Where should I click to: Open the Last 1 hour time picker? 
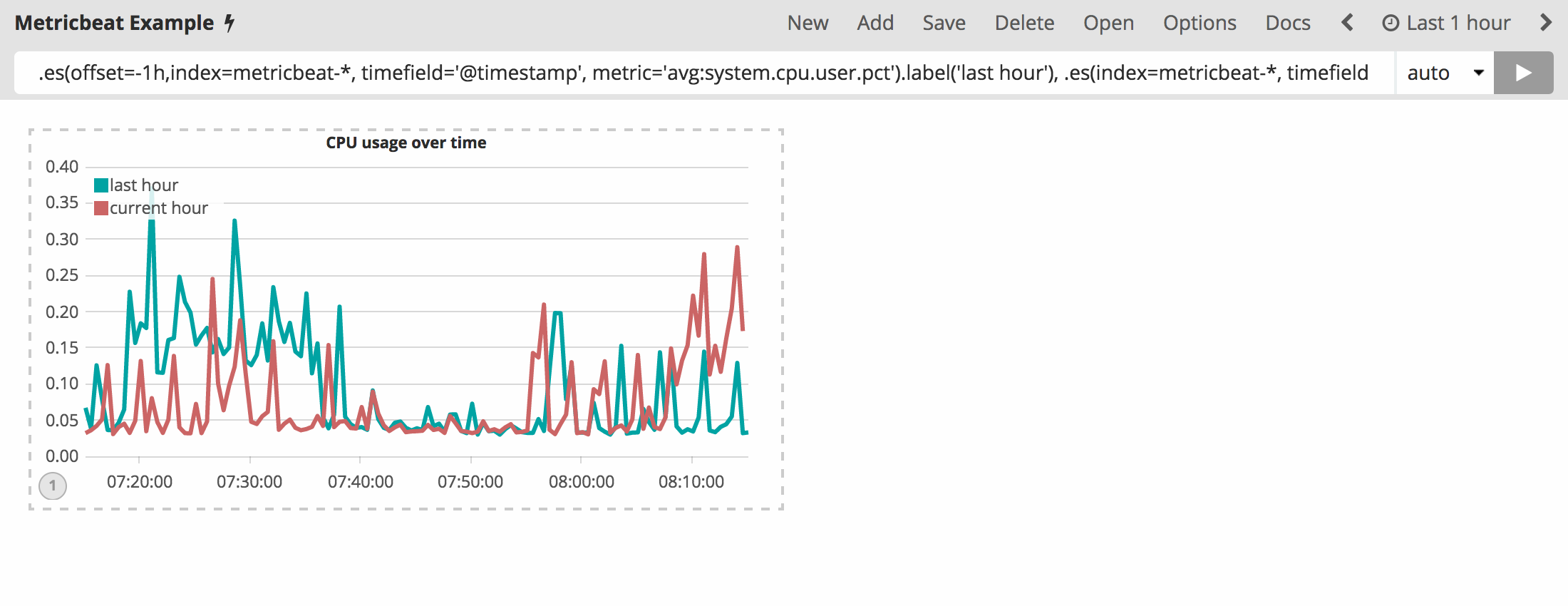pos(1446,23)
